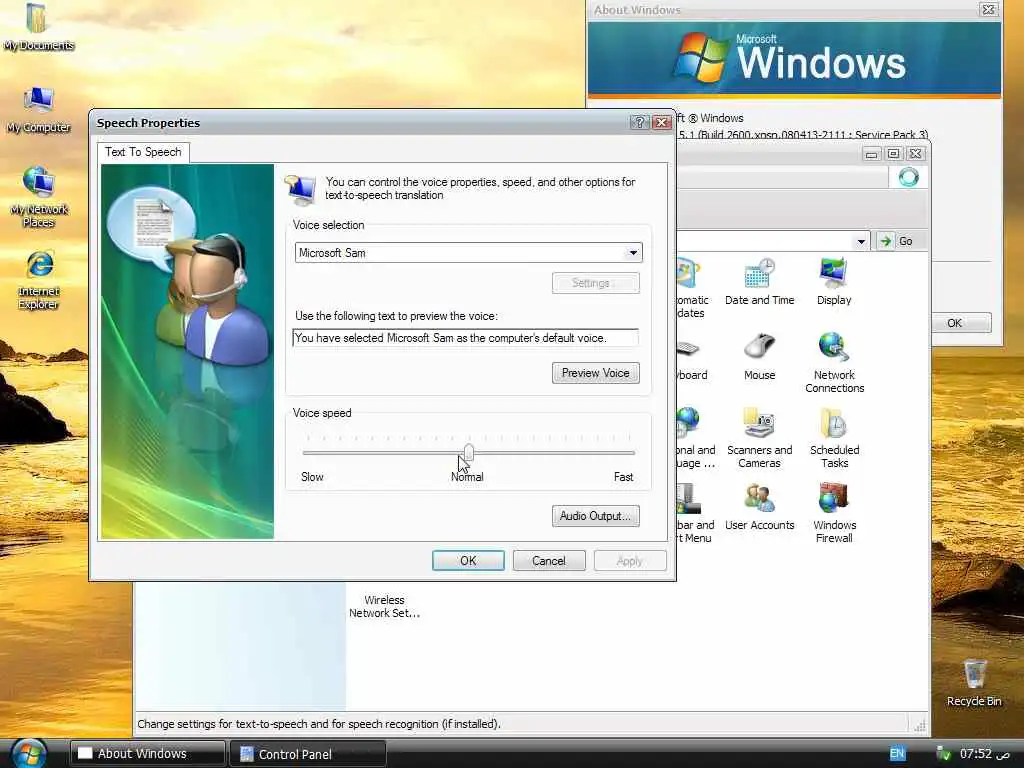
Task: Expand the Microsoft Sam voice dropdown
Action: 633,253
